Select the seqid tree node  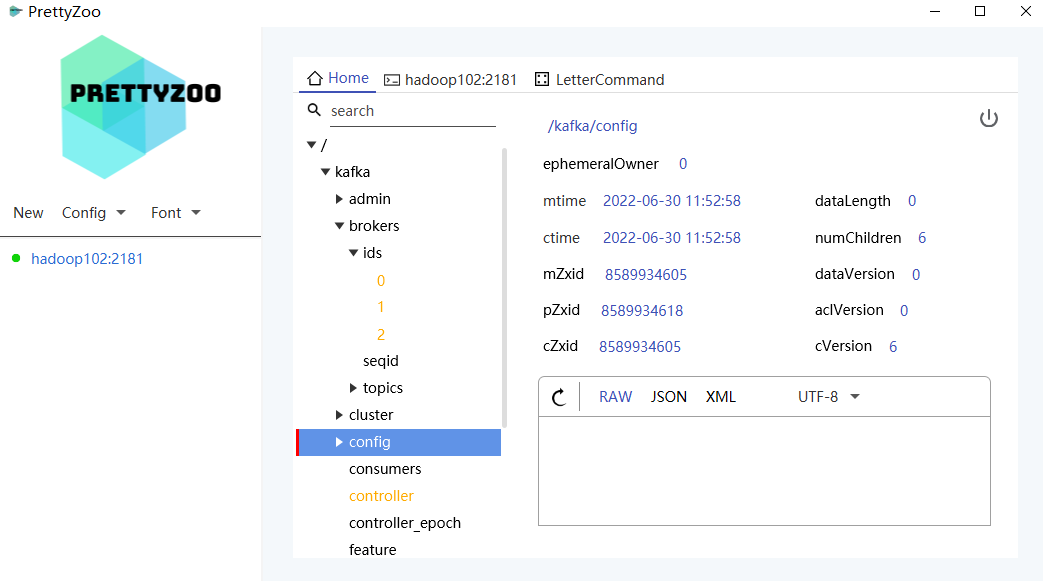click(380, 361)
